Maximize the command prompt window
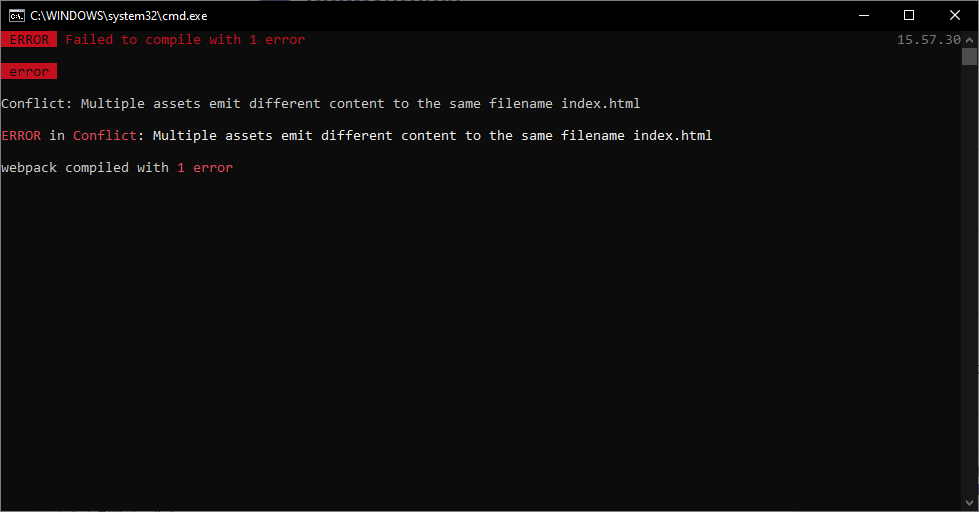 click(909, 16)
